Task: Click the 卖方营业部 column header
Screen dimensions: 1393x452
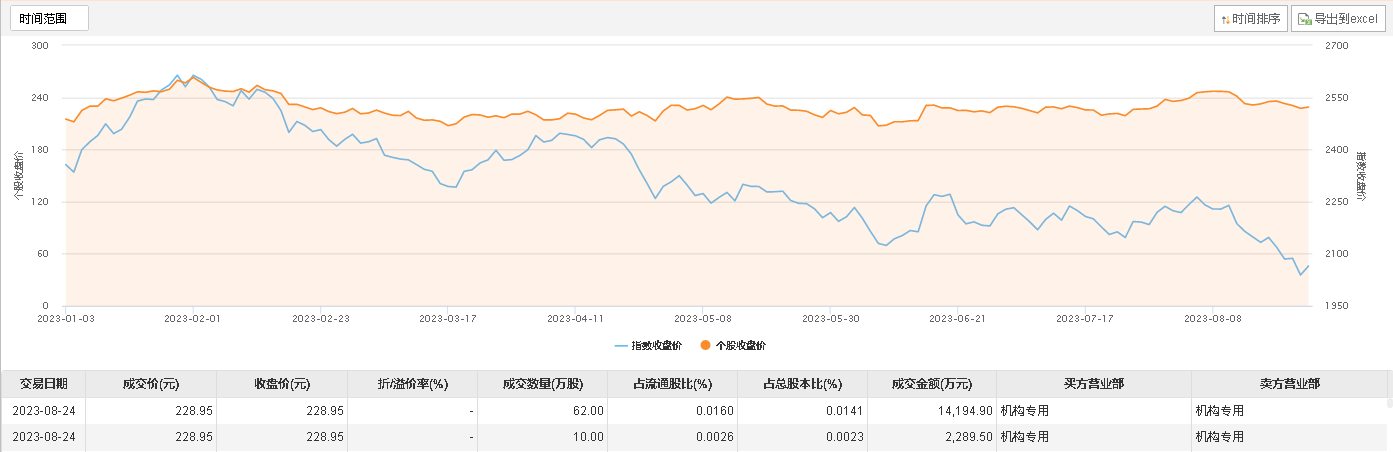Action: coord(1289,384)
